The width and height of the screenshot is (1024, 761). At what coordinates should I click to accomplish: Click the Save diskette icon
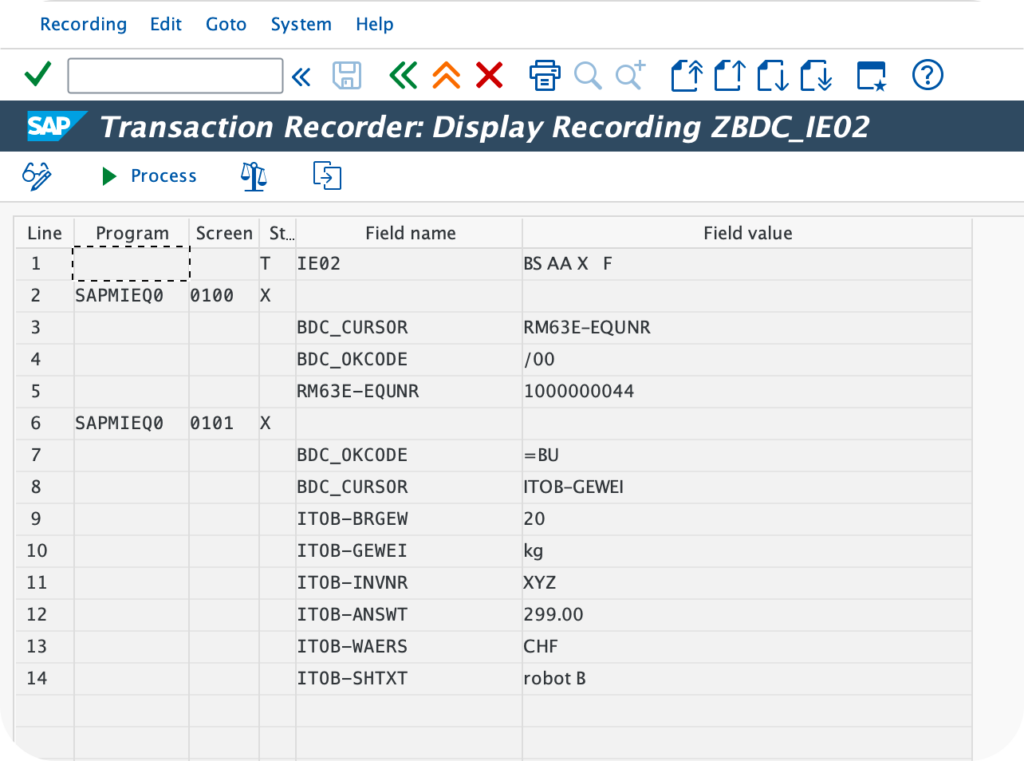pos(347,75)
